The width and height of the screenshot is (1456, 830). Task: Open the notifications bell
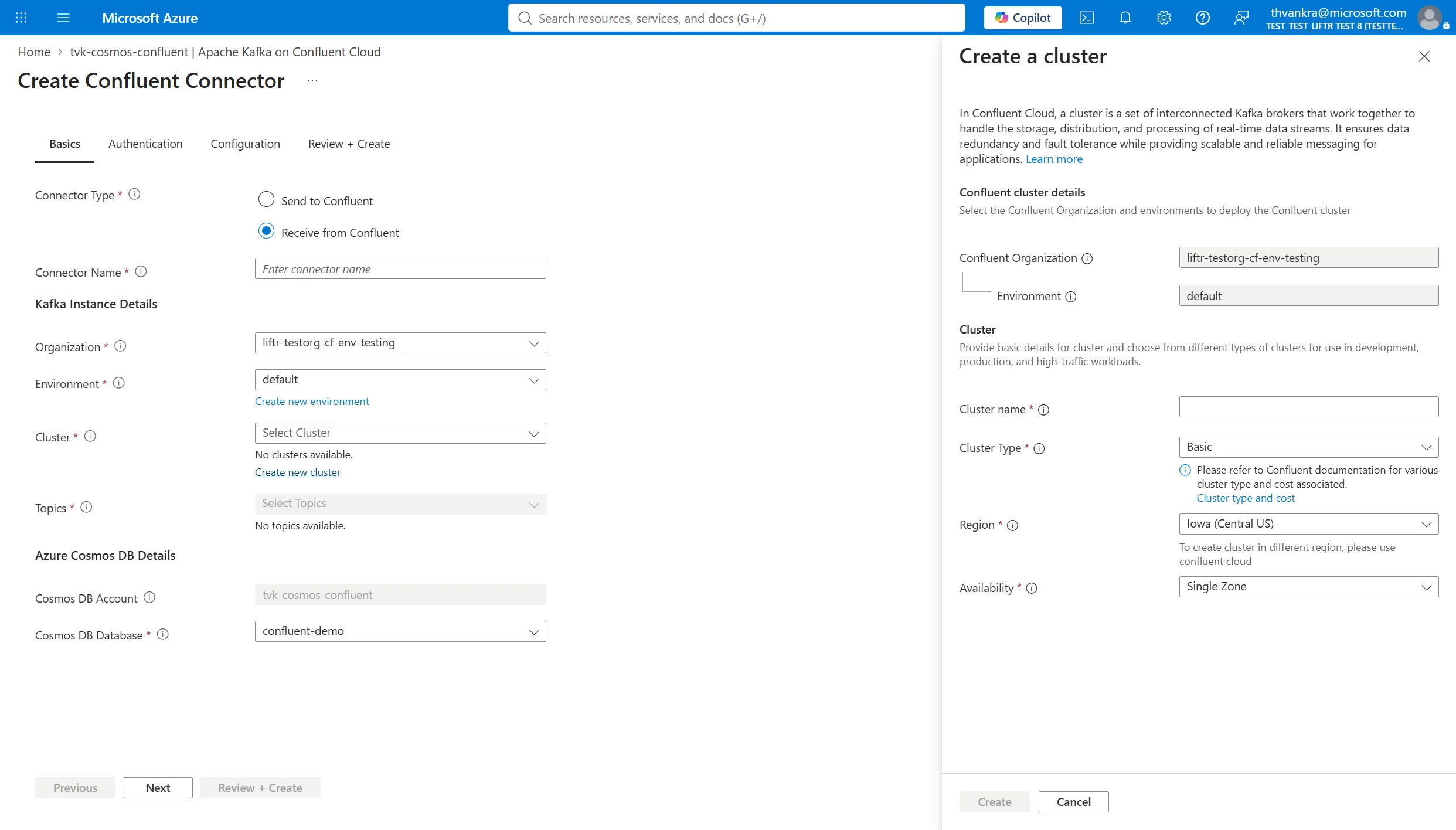click(1125, 18)
